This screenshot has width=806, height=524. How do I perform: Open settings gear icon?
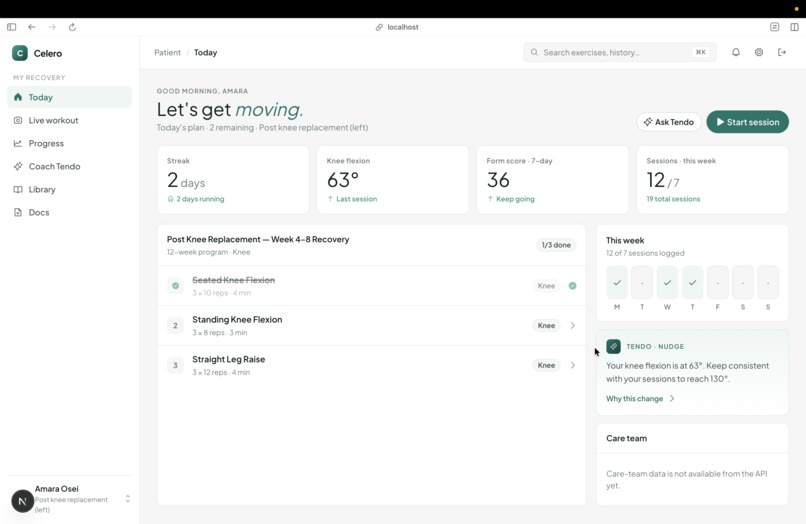click(x=759, y=52)
